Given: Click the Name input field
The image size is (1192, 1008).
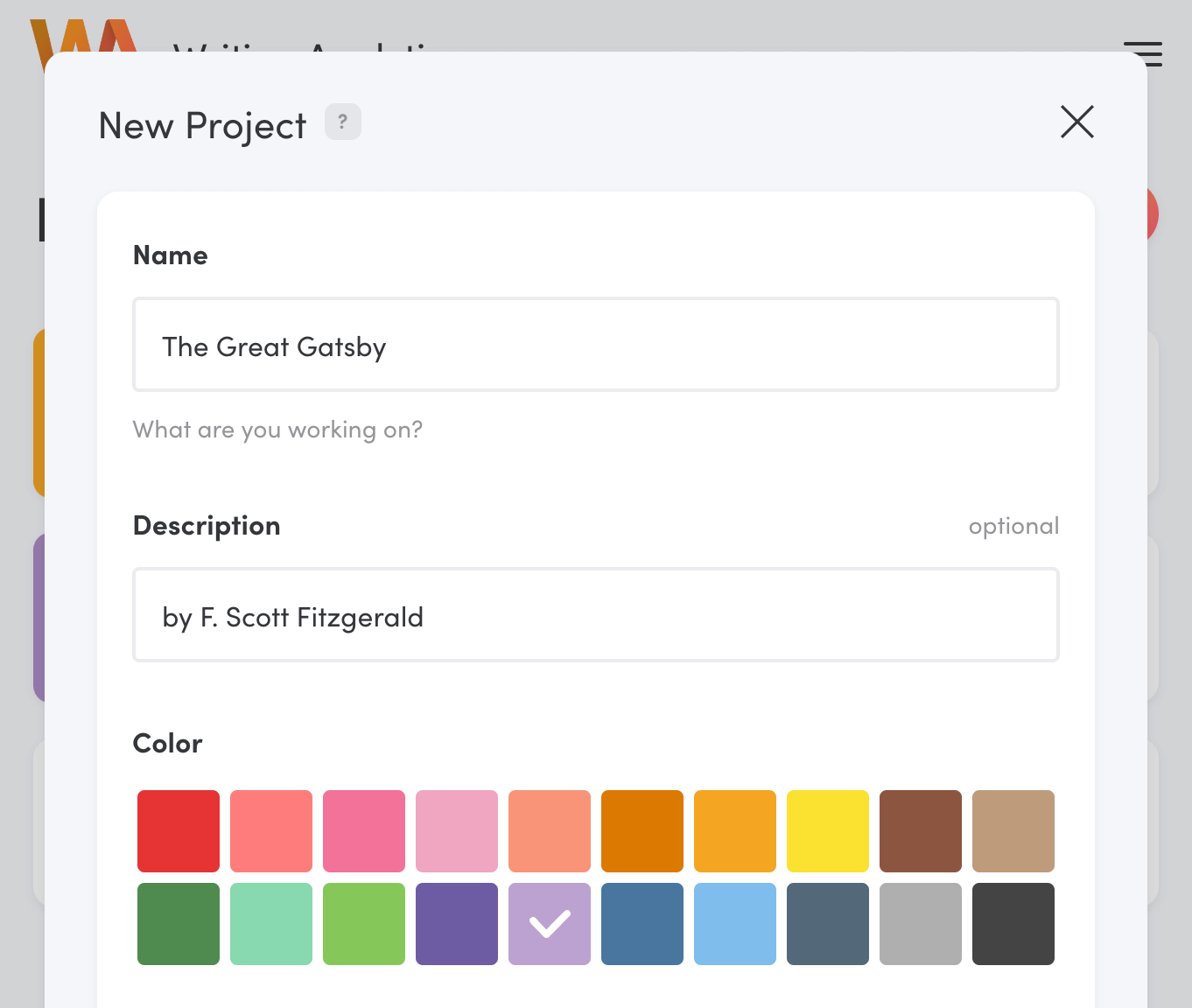Looking at the screenshot, I should pyautogui.click(x=596, y=345).
